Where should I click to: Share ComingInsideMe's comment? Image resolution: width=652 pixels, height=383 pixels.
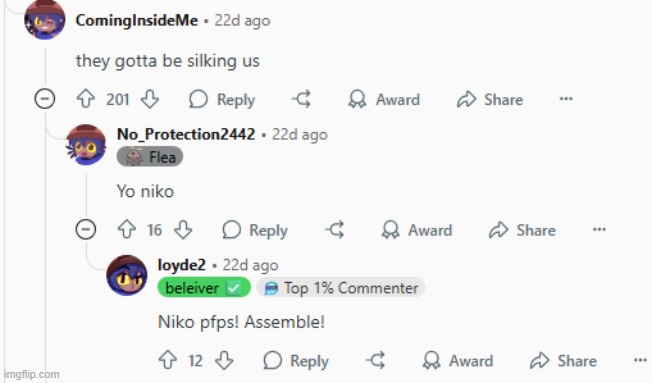pyautogui.click(x=490, y=100)
